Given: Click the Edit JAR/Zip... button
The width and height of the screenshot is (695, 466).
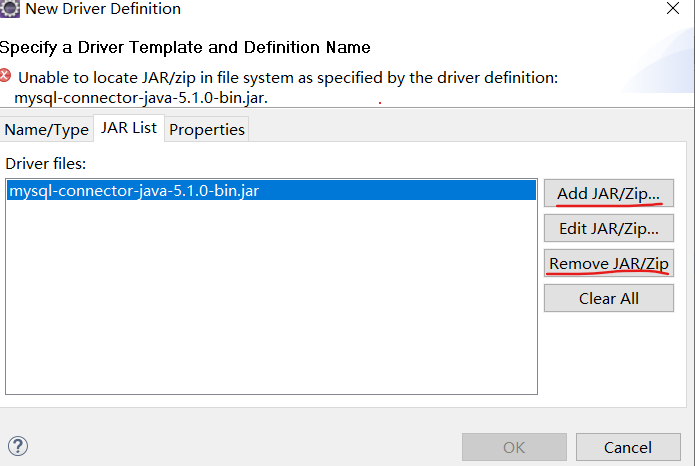Looking at the screenshot, I should pos(609,228).
